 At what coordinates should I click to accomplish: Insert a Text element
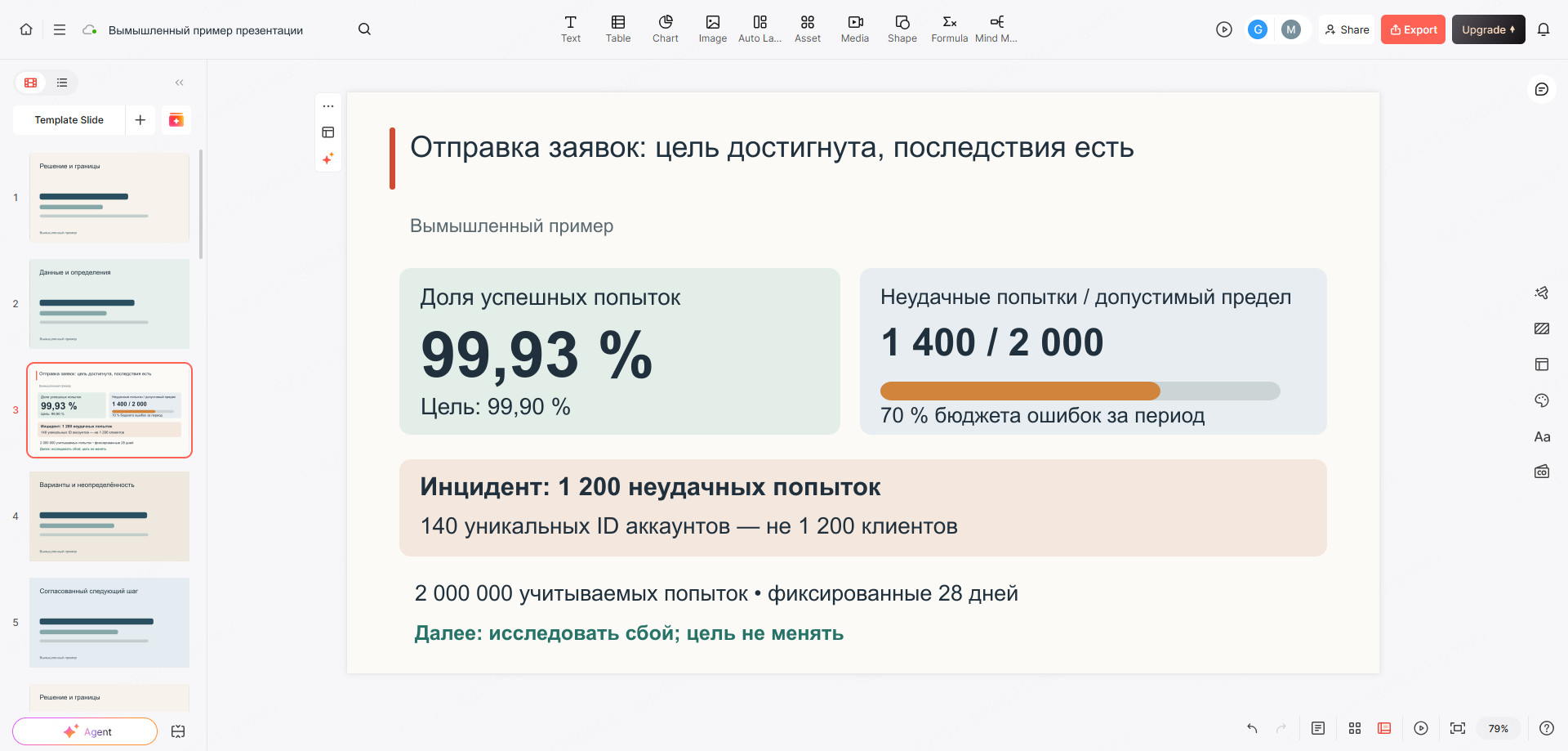pos(571,29)
